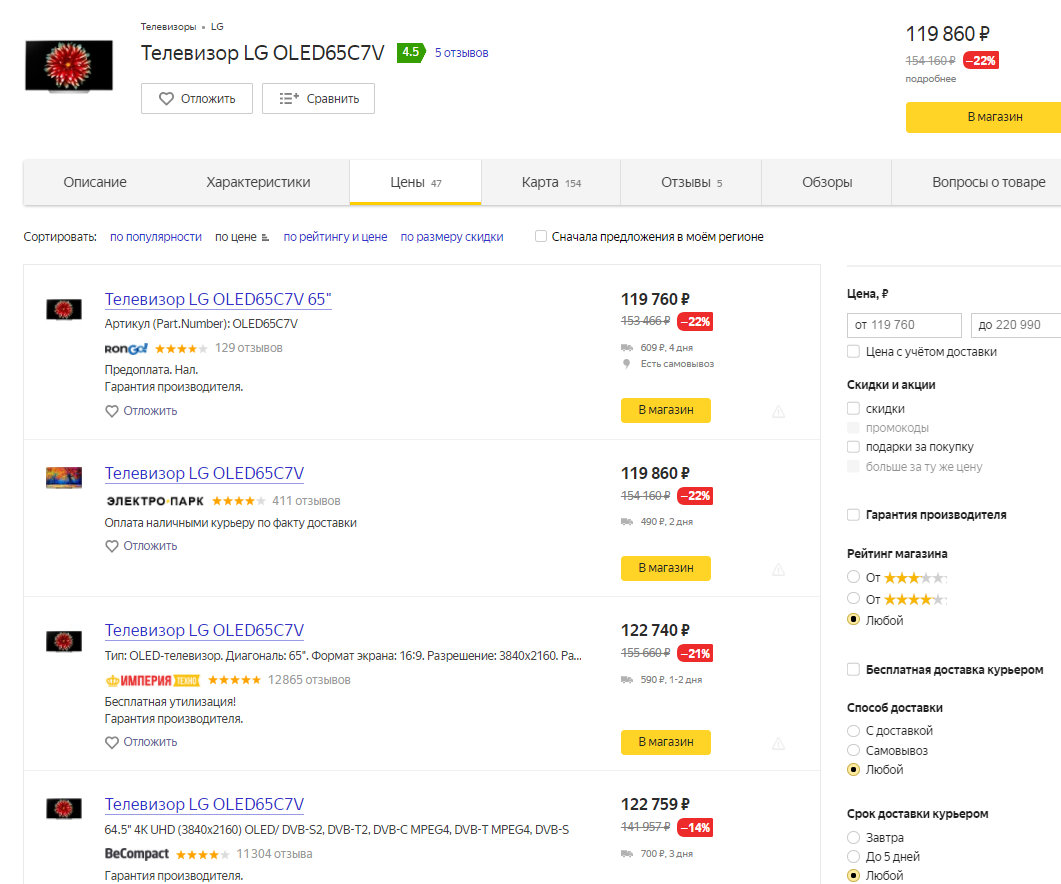This screenshot has width=1061, height=884.
Task: Click the heart Отложить button under product title
Action: pyautogui.click(x=197, y=98)
